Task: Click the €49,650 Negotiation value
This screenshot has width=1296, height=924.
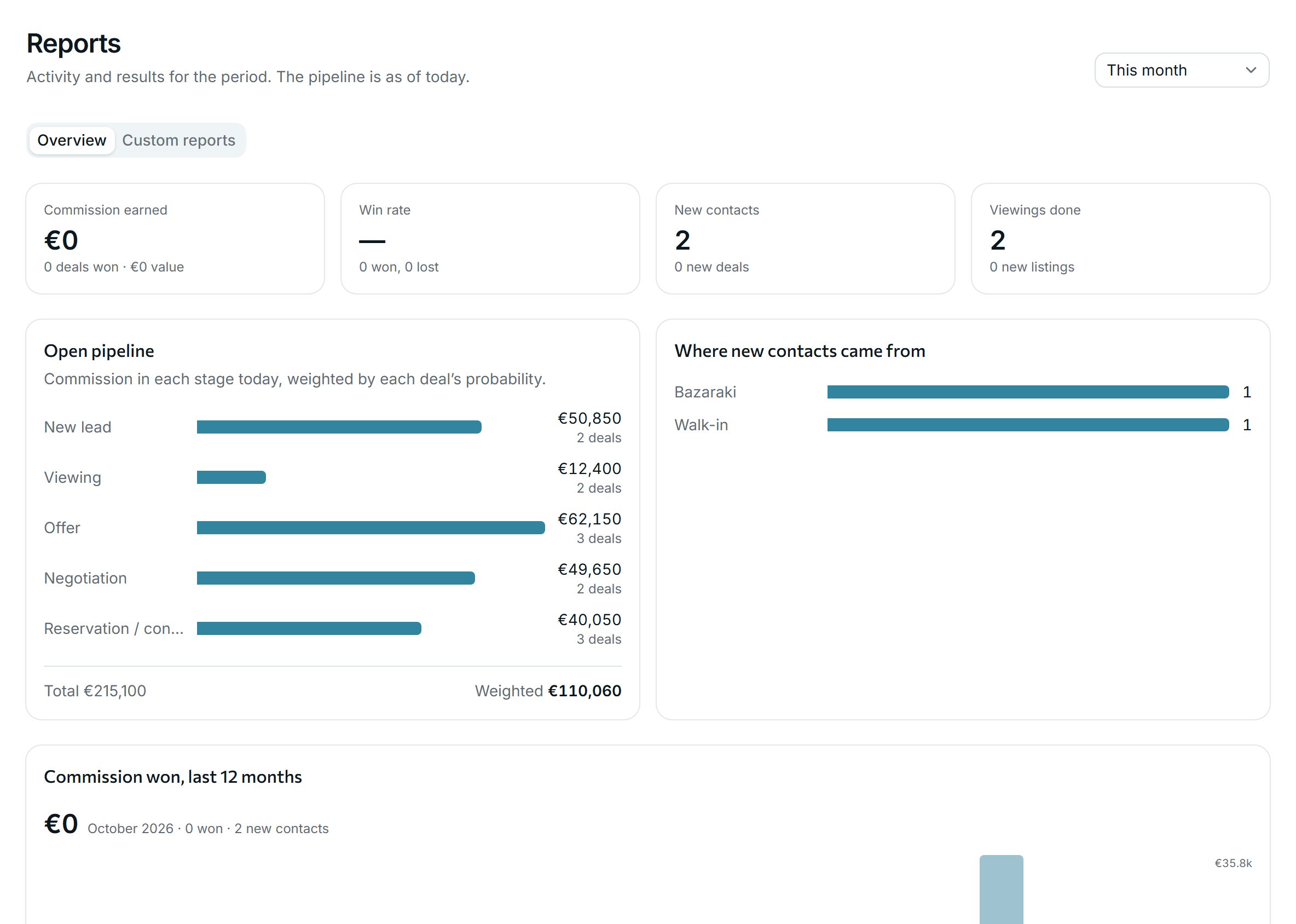Action: 589,569
